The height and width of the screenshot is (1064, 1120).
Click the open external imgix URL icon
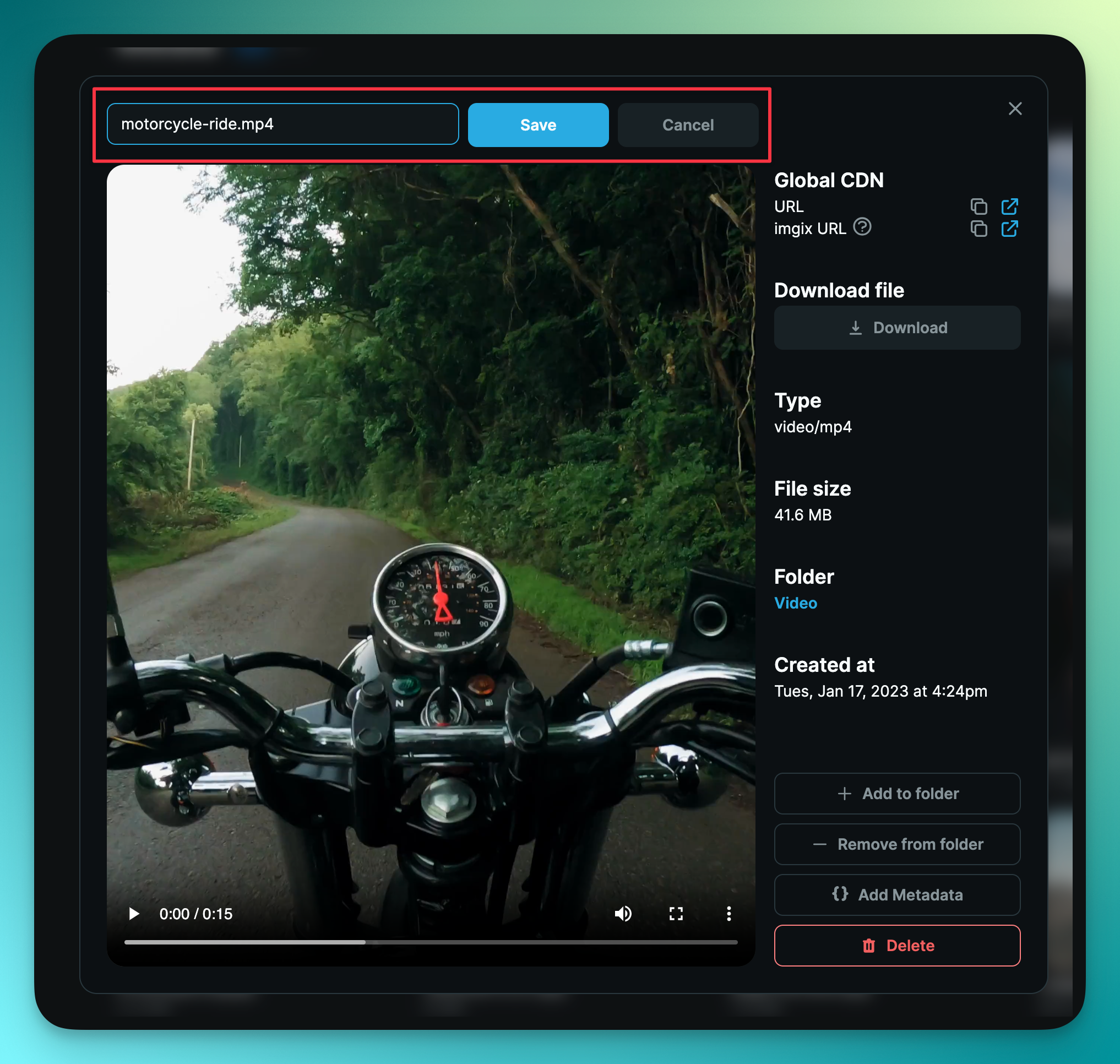(x=1009, y=228)
